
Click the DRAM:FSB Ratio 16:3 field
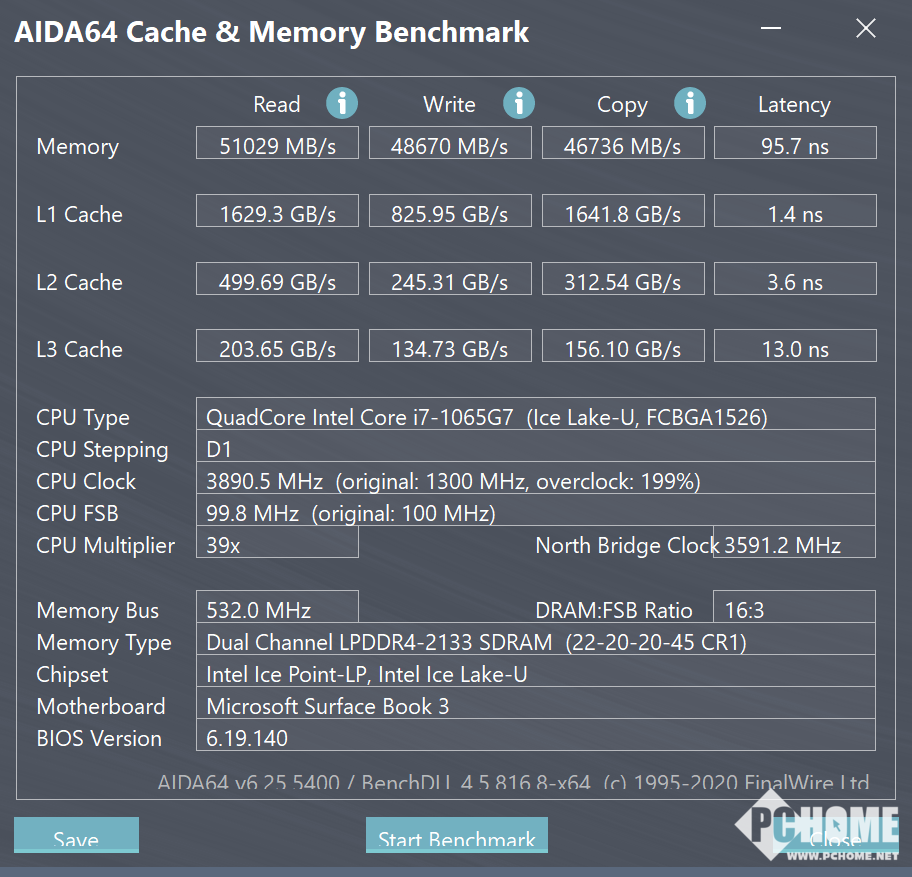[795, 607]
